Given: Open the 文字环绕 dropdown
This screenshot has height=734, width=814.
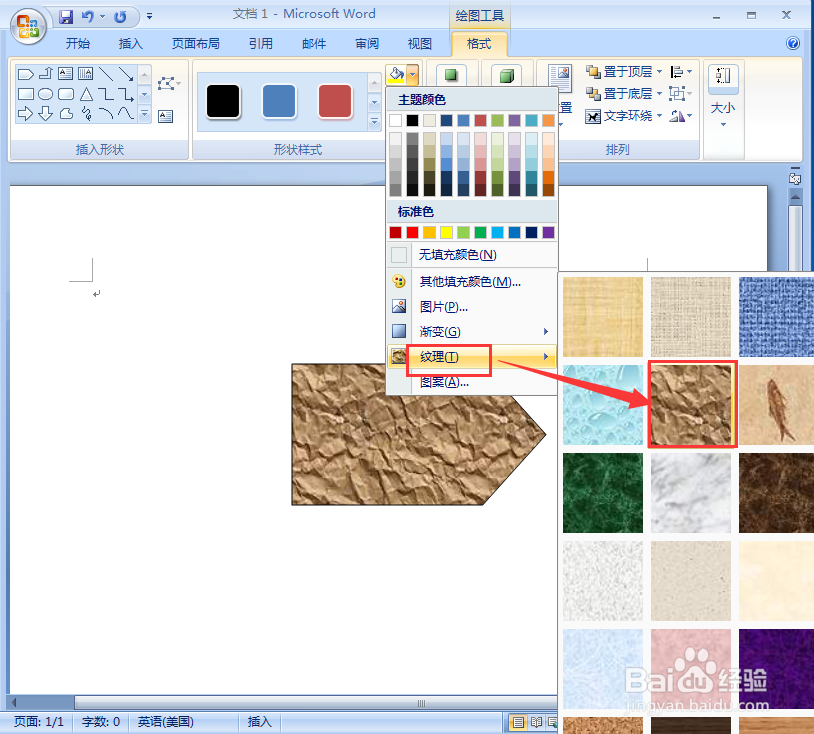Looking at the screenshot, I should click(x=623, y=116).
